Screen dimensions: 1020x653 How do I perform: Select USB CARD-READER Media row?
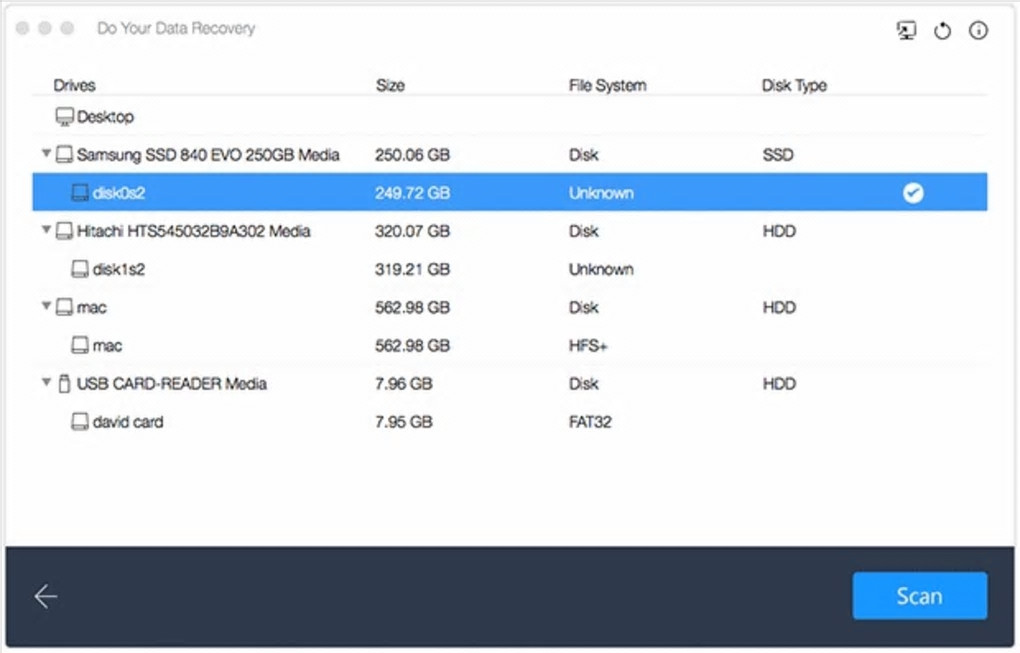509,384
